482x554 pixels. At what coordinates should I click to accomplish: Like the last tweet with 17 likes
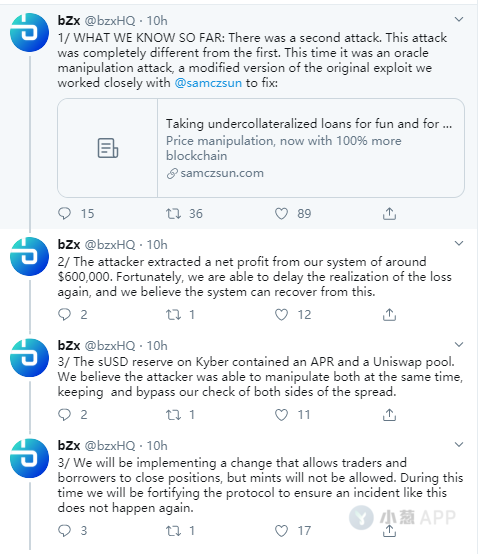[x=281, y=530]
